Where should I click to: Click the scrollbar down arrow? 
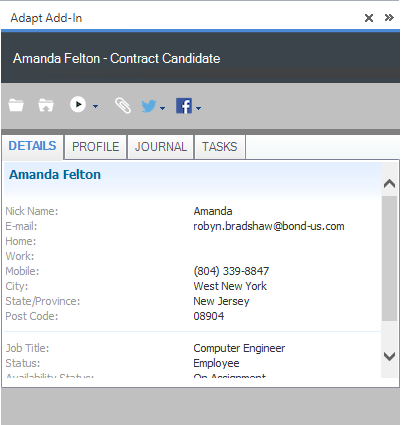tap(389, 356)
